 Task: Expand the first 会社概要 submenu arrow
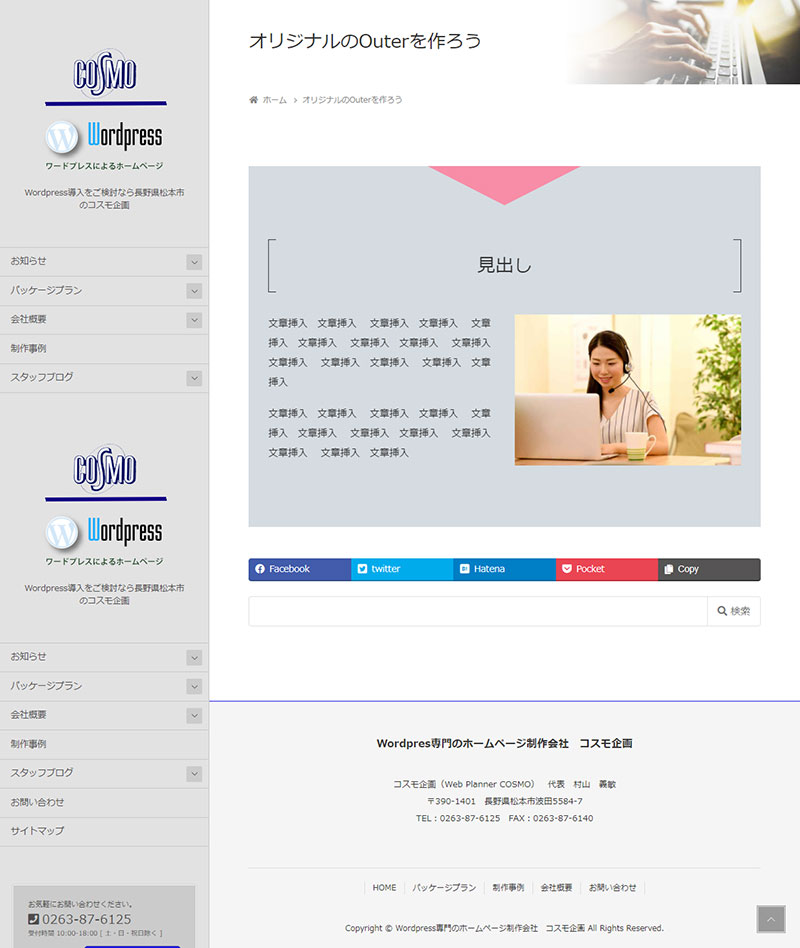tap(194, 320)
